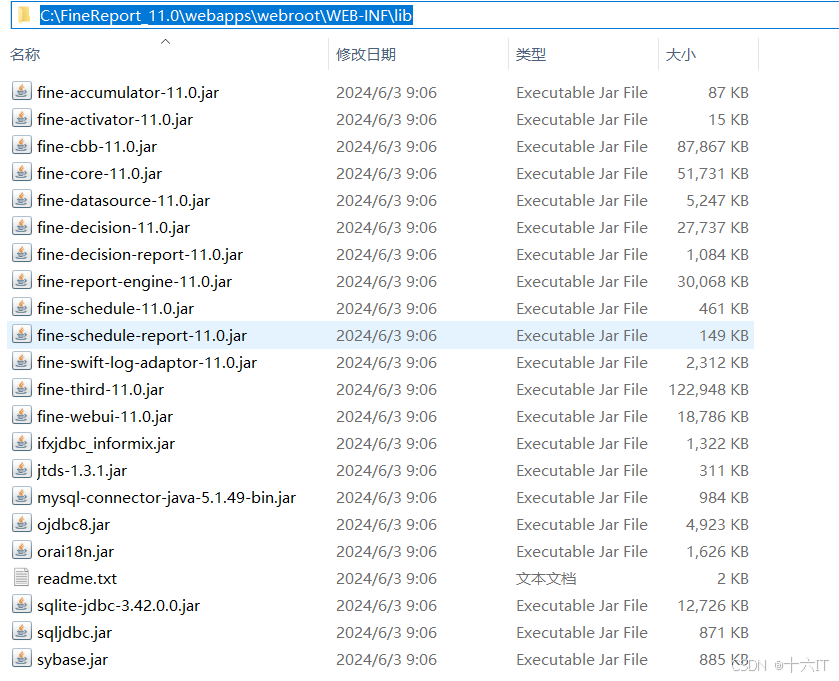Click the jar icon of fine-decision-report-11.0.jar
The height and width of the screenshot is (681, 839).
(21, 254)
